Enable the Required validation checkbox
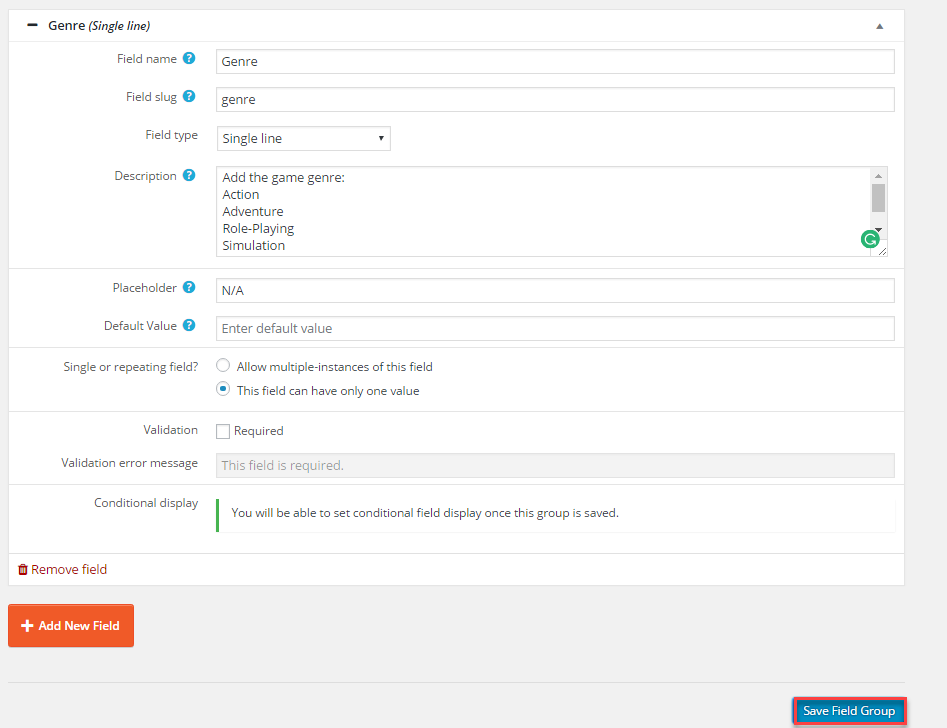The height and width of the screenshot is (728, 947). [223, 431]
